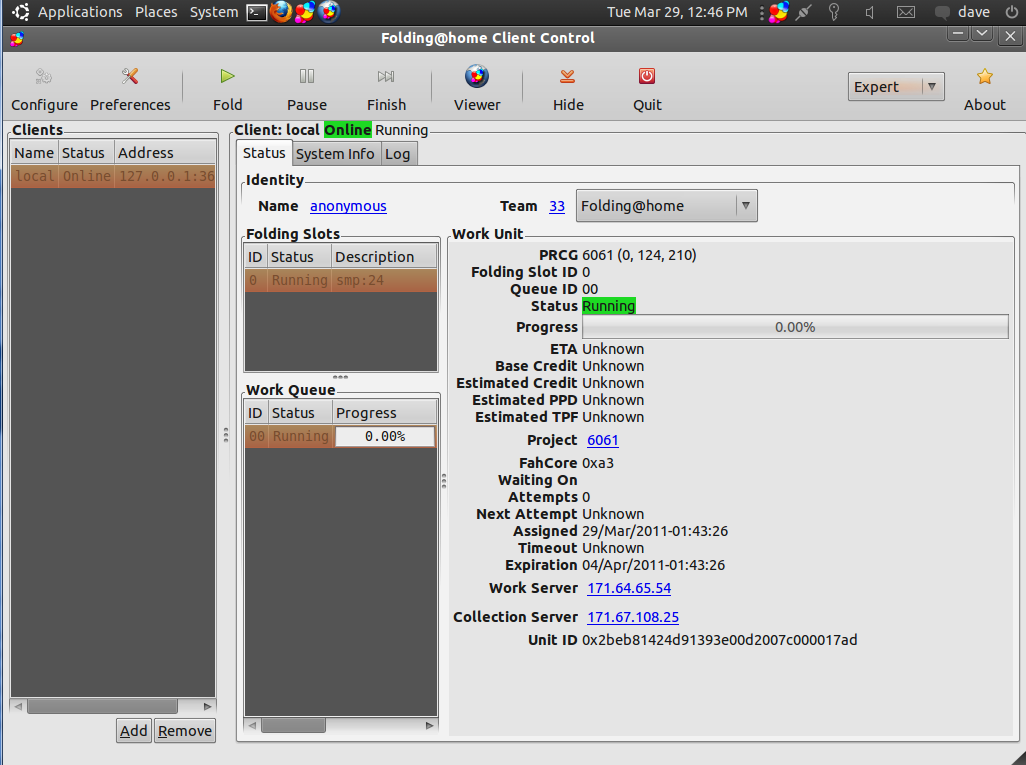Screen dimensions: 1026x765
Task: Click the Clients Status column header
Action: pyautogui.click(x=86, y=153)
